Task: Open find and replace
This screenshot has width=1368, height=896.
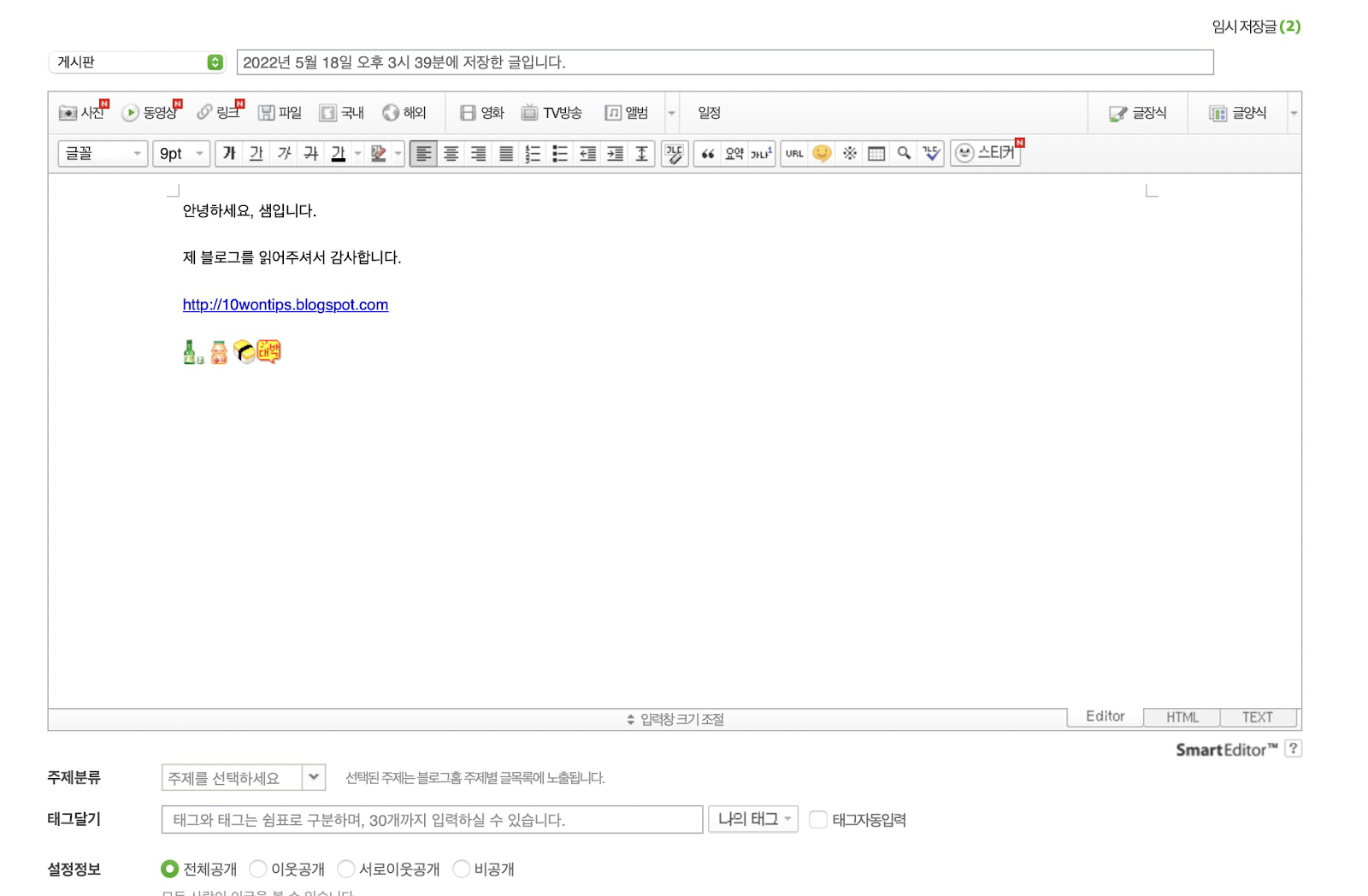Action: point(904,154)
